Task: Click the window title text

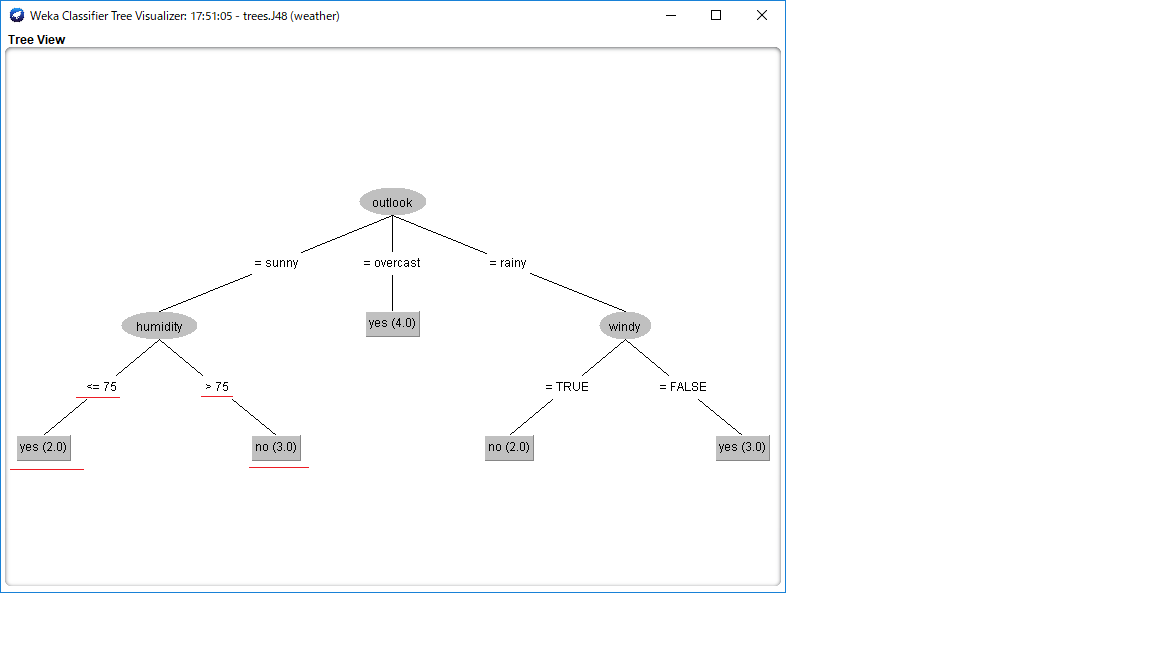Action: click(x=184, y=15)
